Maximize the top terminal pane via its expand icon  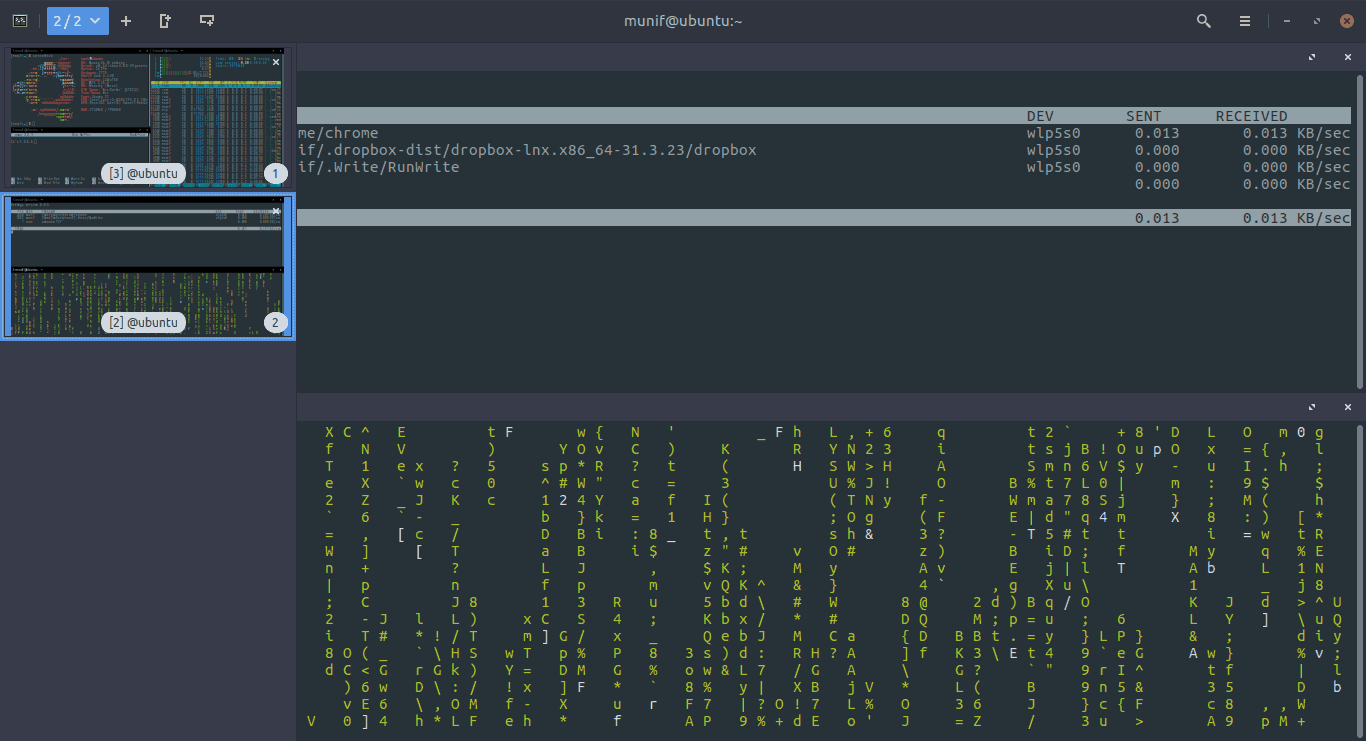(x=1311, y=57)
